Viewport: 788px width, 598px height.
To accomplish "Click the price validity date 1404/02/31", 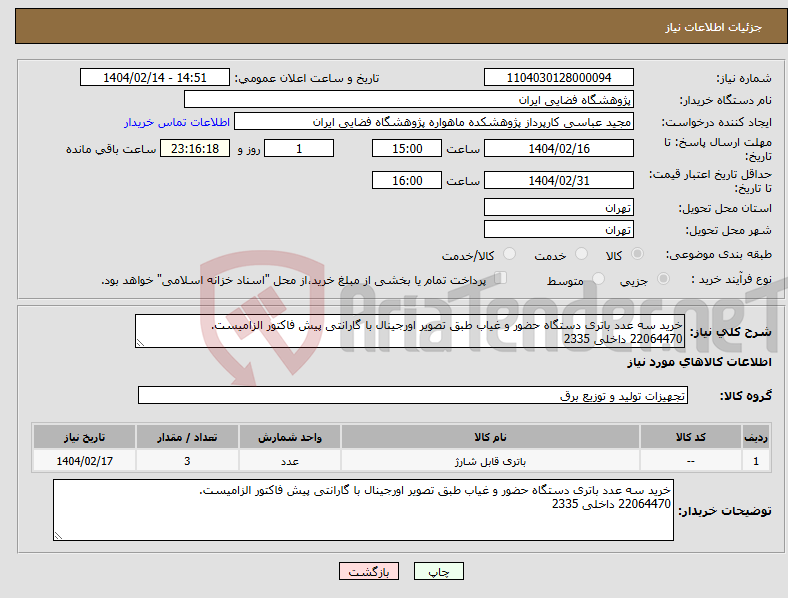I will pos(558,180).
